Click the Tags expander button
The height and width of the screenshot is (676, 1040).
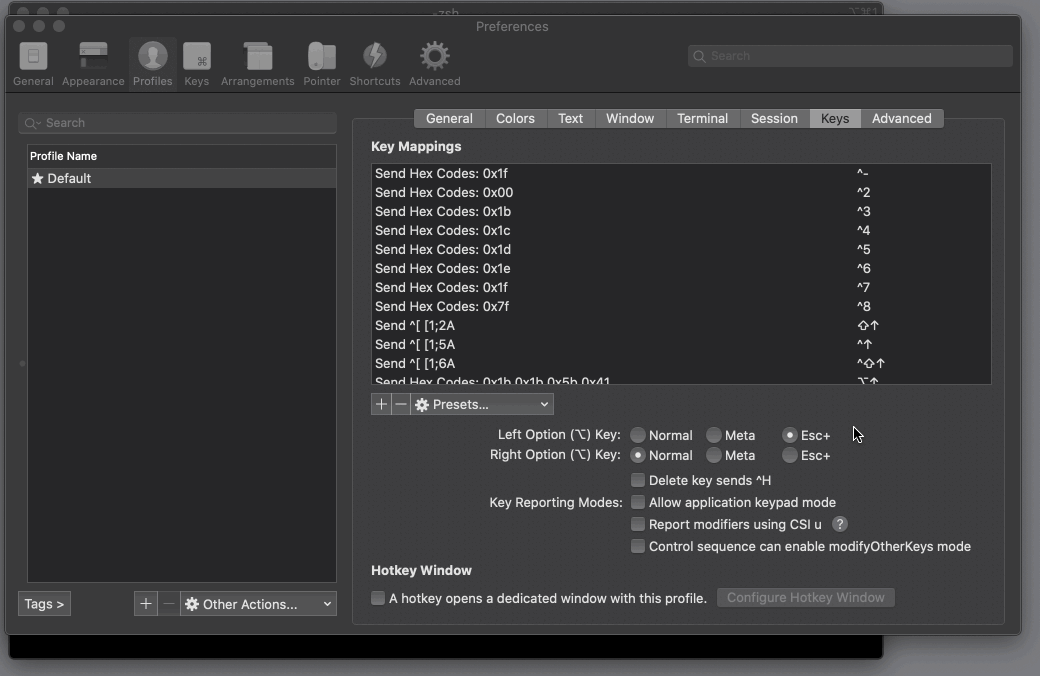click(43, 603)
